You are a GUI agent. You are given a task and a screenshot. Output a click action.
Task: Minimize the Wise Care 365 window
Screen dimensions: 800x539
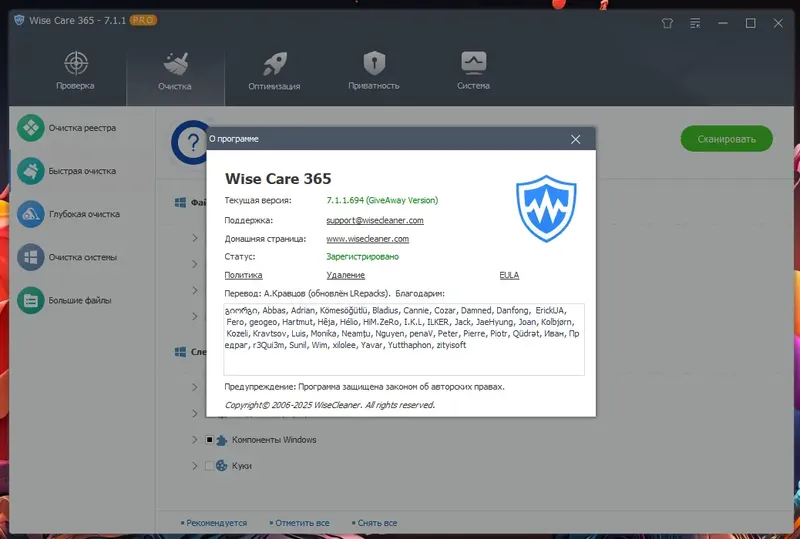(723, 23)
